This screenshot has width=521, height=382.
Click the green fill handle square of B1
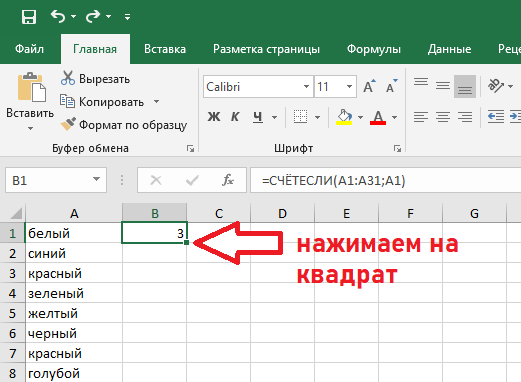click(186, 243)
